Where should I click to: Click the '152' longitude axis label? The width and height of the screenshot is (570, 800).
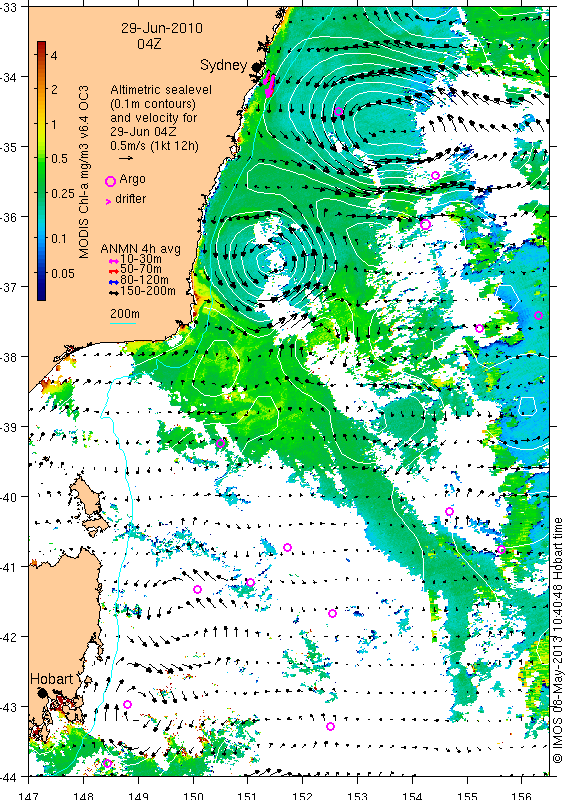click(x=303, y=795)
